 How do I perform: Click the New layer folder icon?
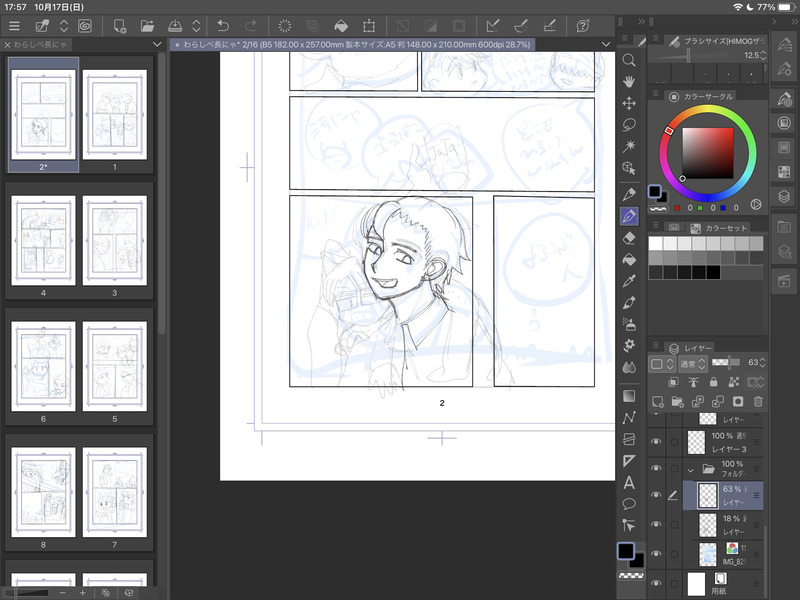[678, 402]
